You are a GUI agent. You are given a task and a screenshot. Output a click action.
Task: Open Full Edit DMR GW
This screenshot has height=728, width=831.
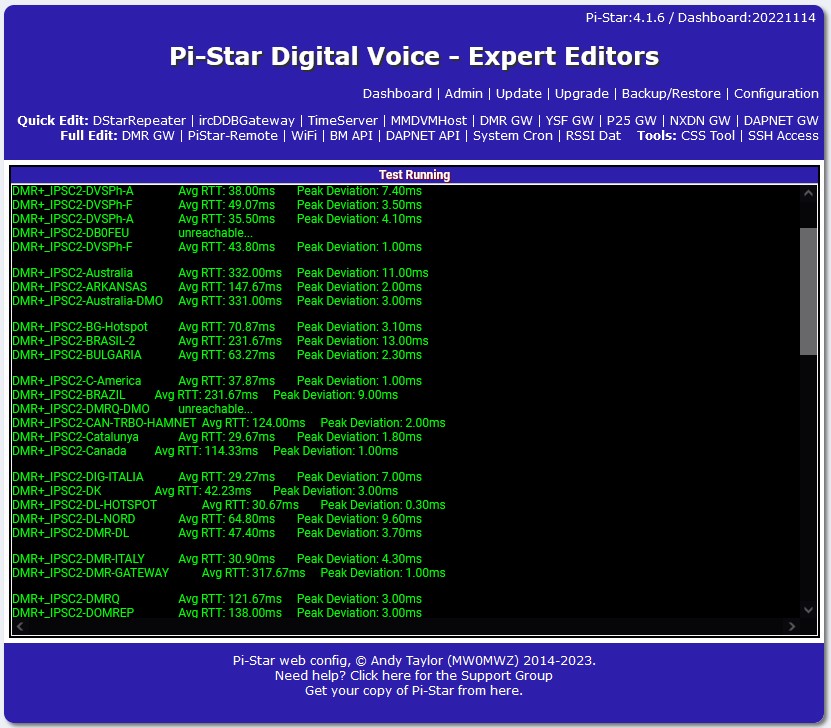point(148,136)
